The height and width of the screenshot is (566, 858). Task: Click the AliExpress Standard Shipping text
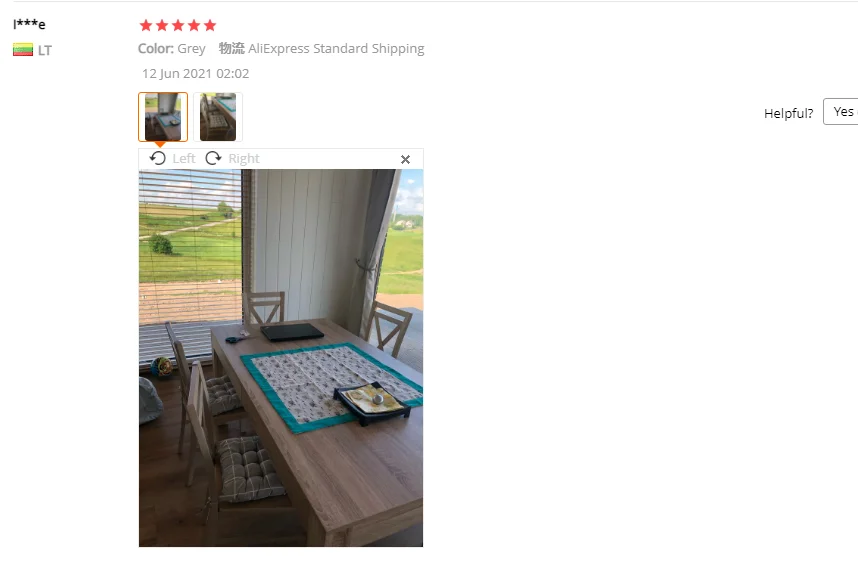pyautogui.click(x=336, y=49)
